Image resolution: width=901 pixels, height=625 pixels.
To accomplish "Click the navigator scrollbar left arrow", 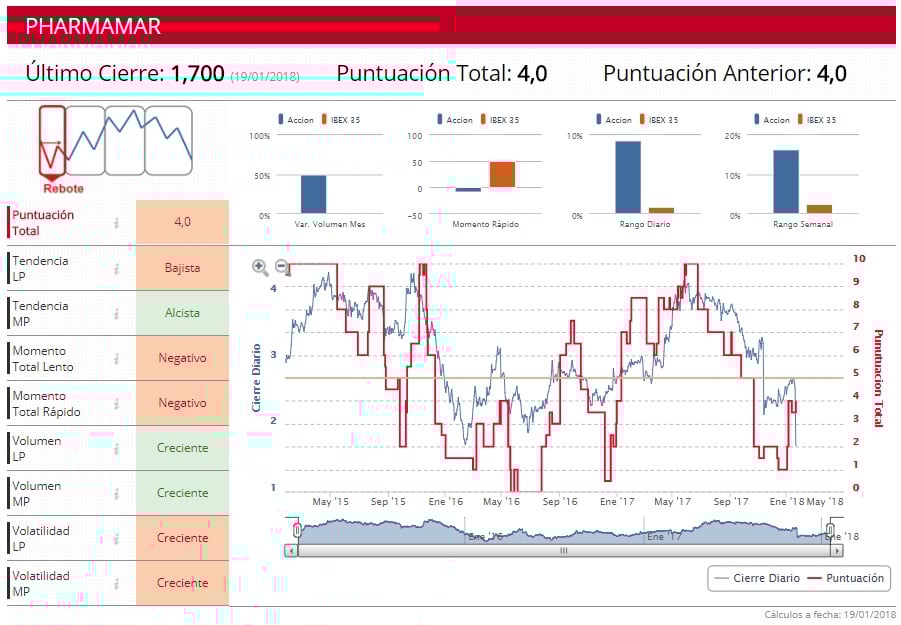I will pyautogui.click(x=291, y=551).
